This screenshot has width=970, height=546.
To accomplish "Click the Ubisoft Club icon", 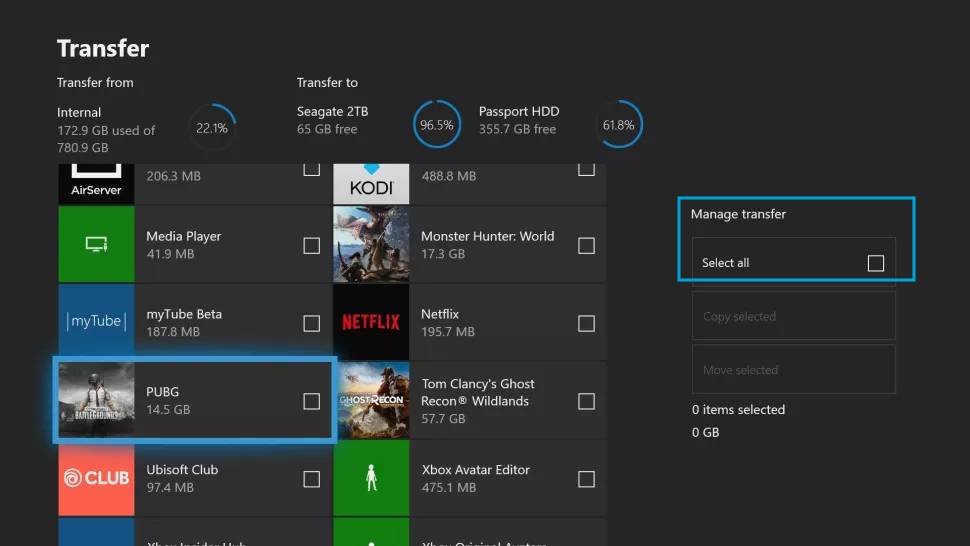I will [96, 478].
